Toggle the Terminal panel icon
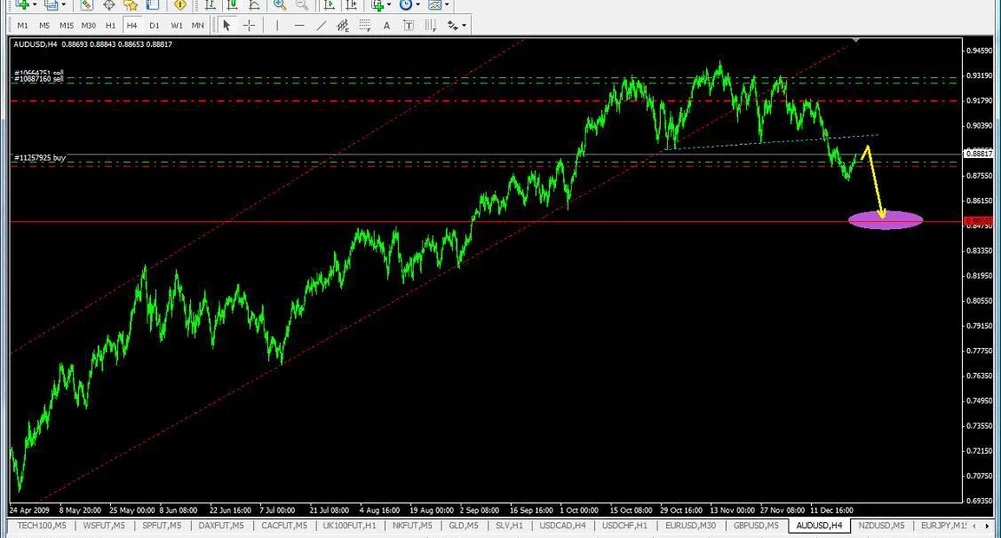The width and height of the screenshot is (1001, 538). point(153,4)
